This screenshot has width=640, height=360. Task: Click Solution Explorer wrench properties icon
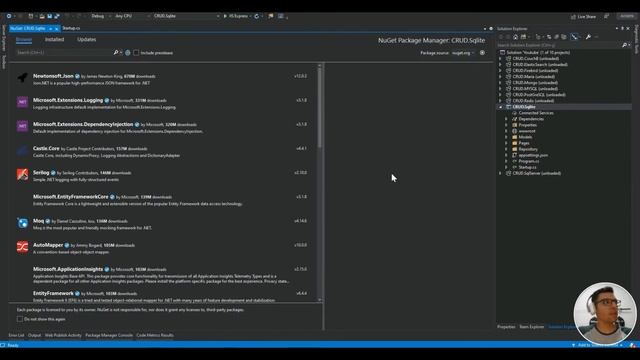point(588,37)
